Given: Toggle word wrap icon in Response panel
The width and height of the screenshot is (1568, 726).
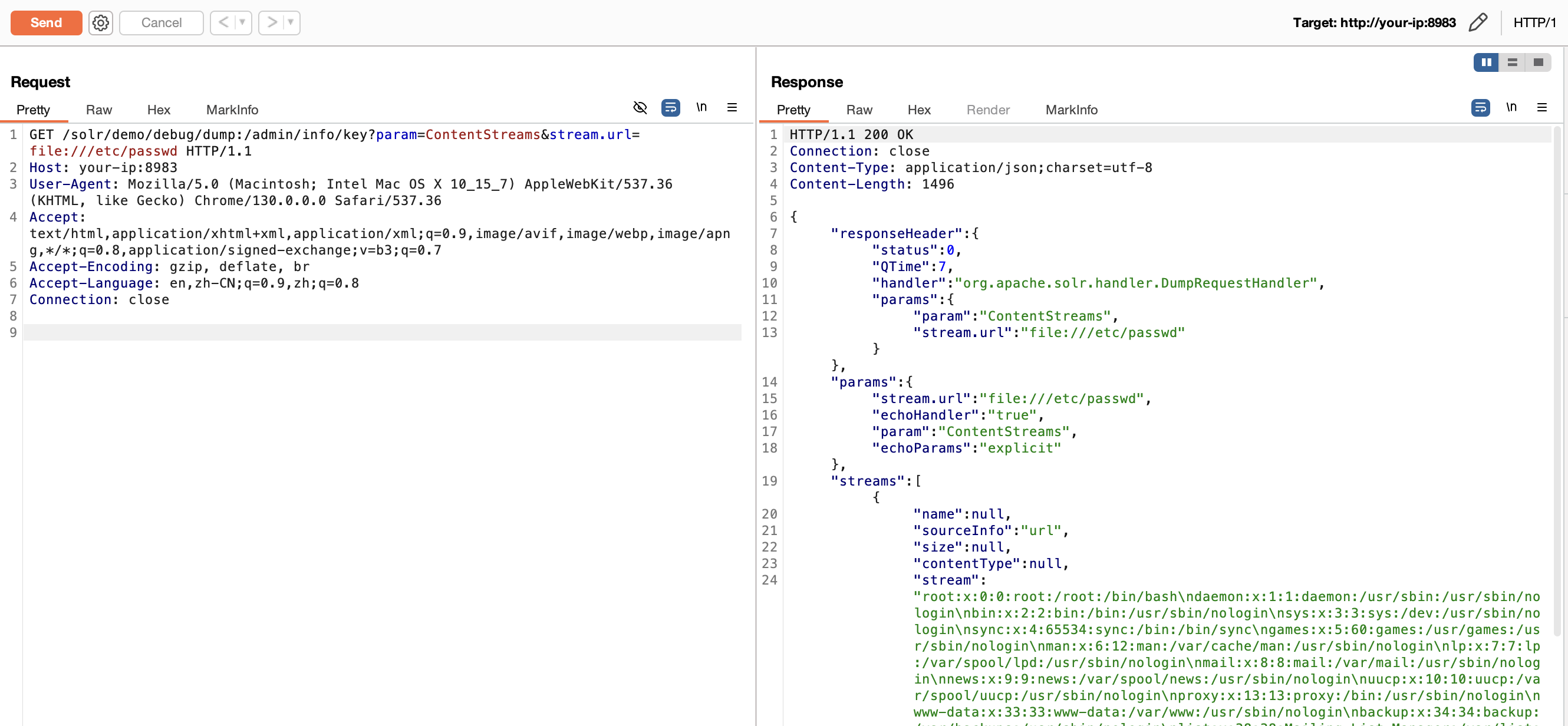Looking at the screenshot, I should coord(1480,108).
